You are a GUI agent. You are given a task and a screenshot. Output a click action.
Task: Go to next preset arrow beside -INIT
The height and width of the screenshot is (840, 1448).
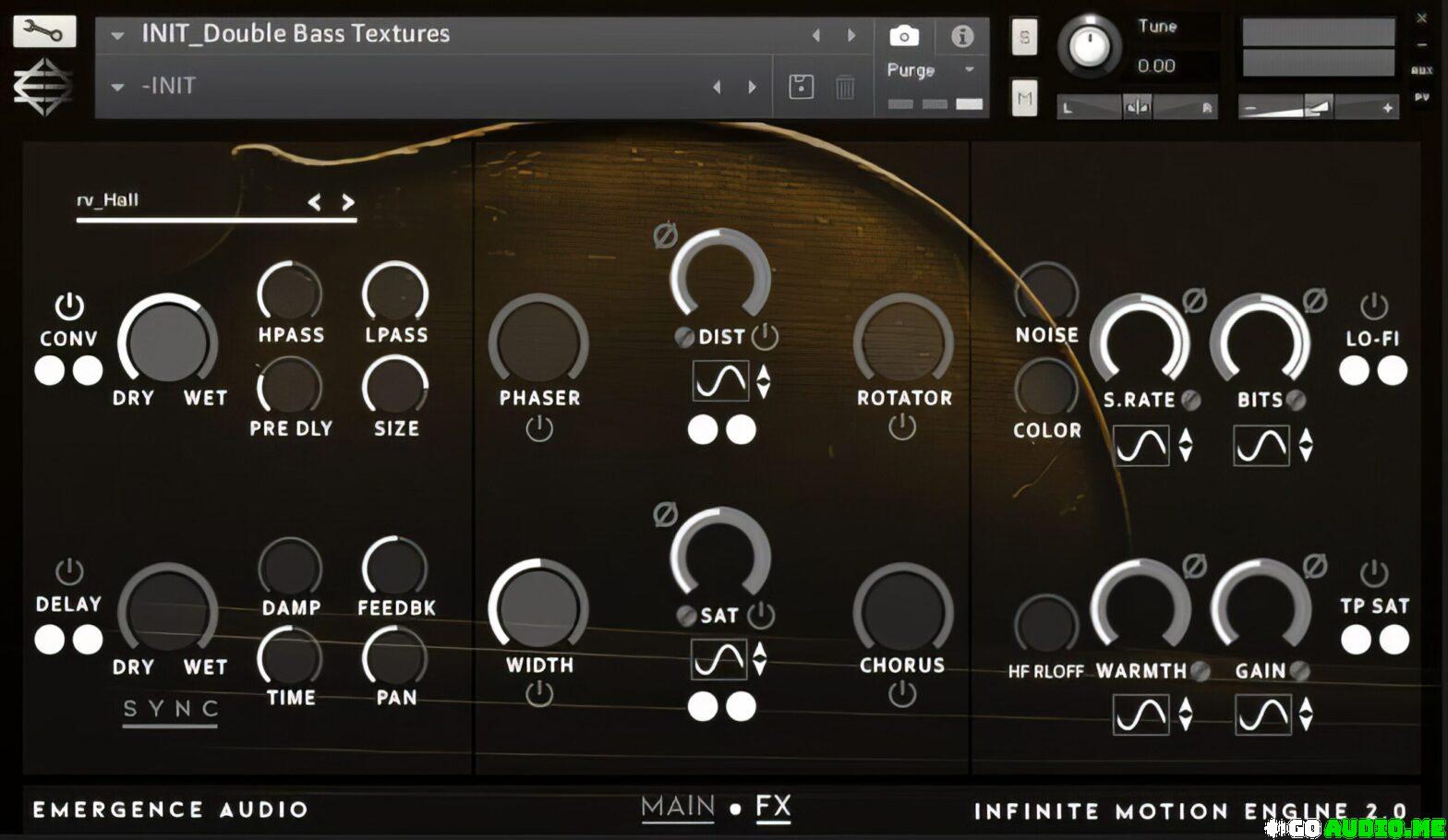pos(753,87)
